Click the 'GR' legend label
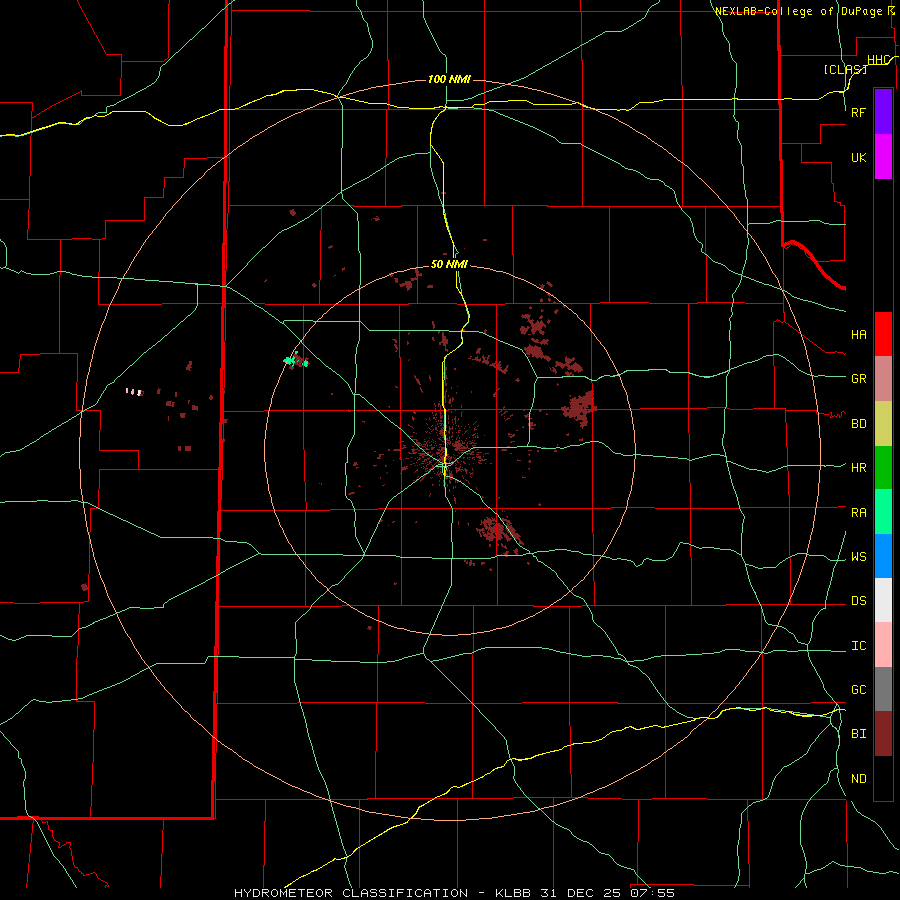Viewport: 900px width, 900px height. pyautogui.click(x=859, y=379)
